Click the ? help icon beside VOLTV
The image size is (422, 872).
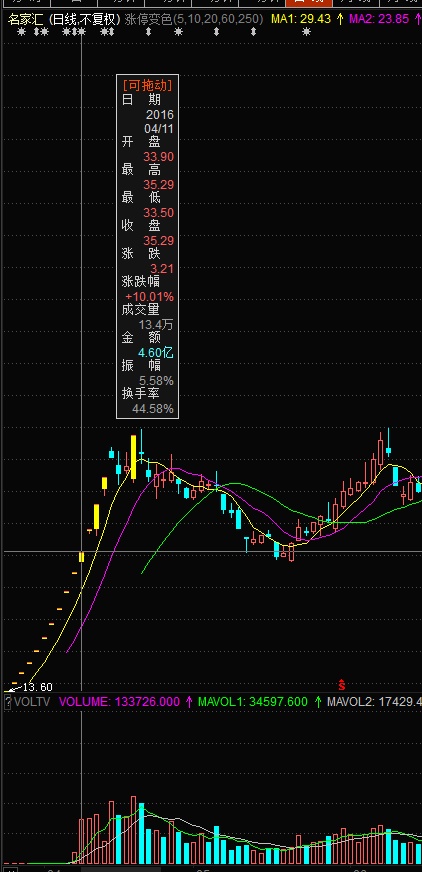8,702
